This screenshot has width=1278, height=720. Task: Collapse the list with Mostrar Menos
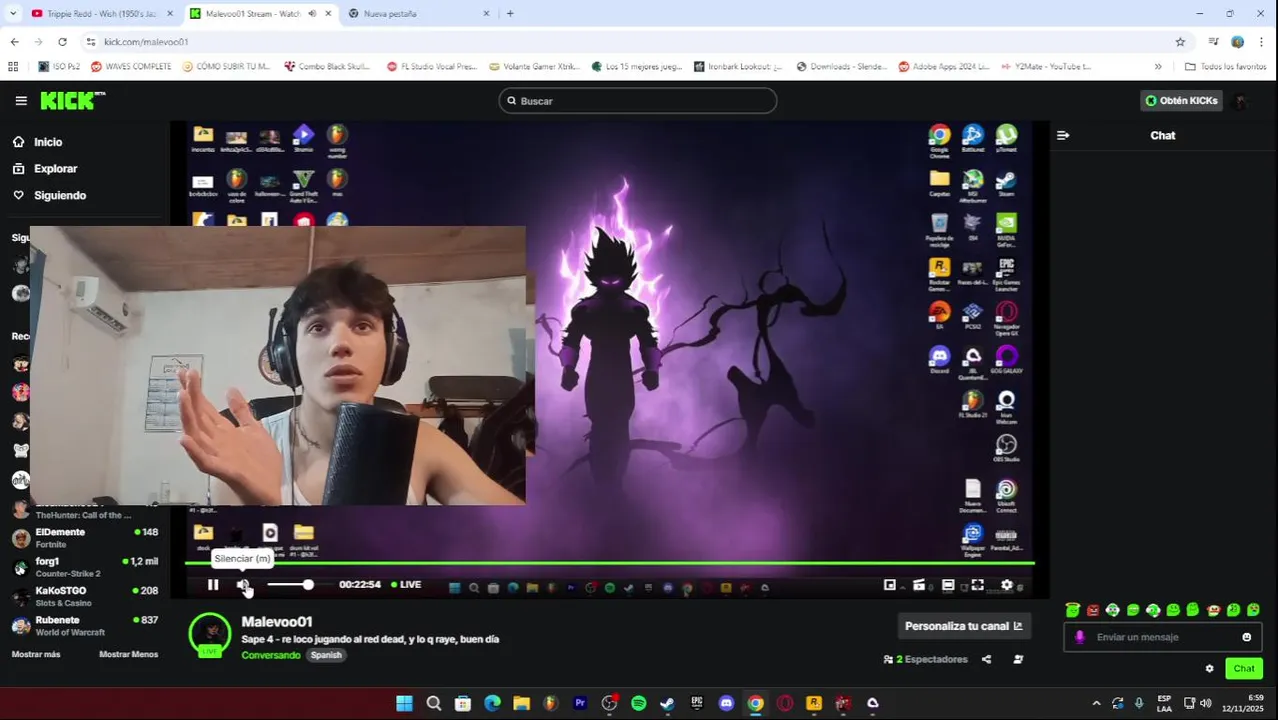[x=128, y=654]
